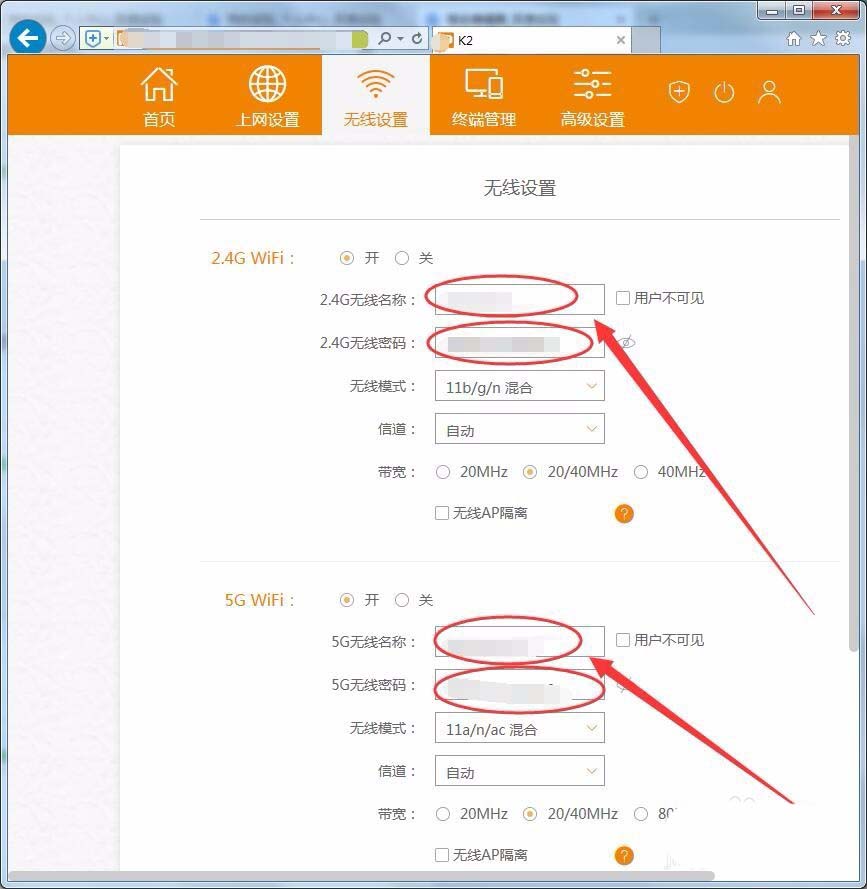
Task: Choose the 40MHz bandwidth option
Action: 641,472
